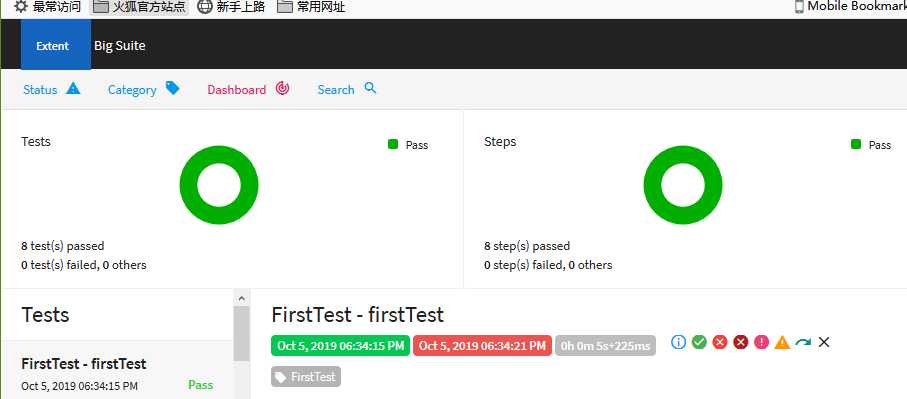Click the '8 step(s) passed' text
907x399 pixels.
click(x=527, y=246)
